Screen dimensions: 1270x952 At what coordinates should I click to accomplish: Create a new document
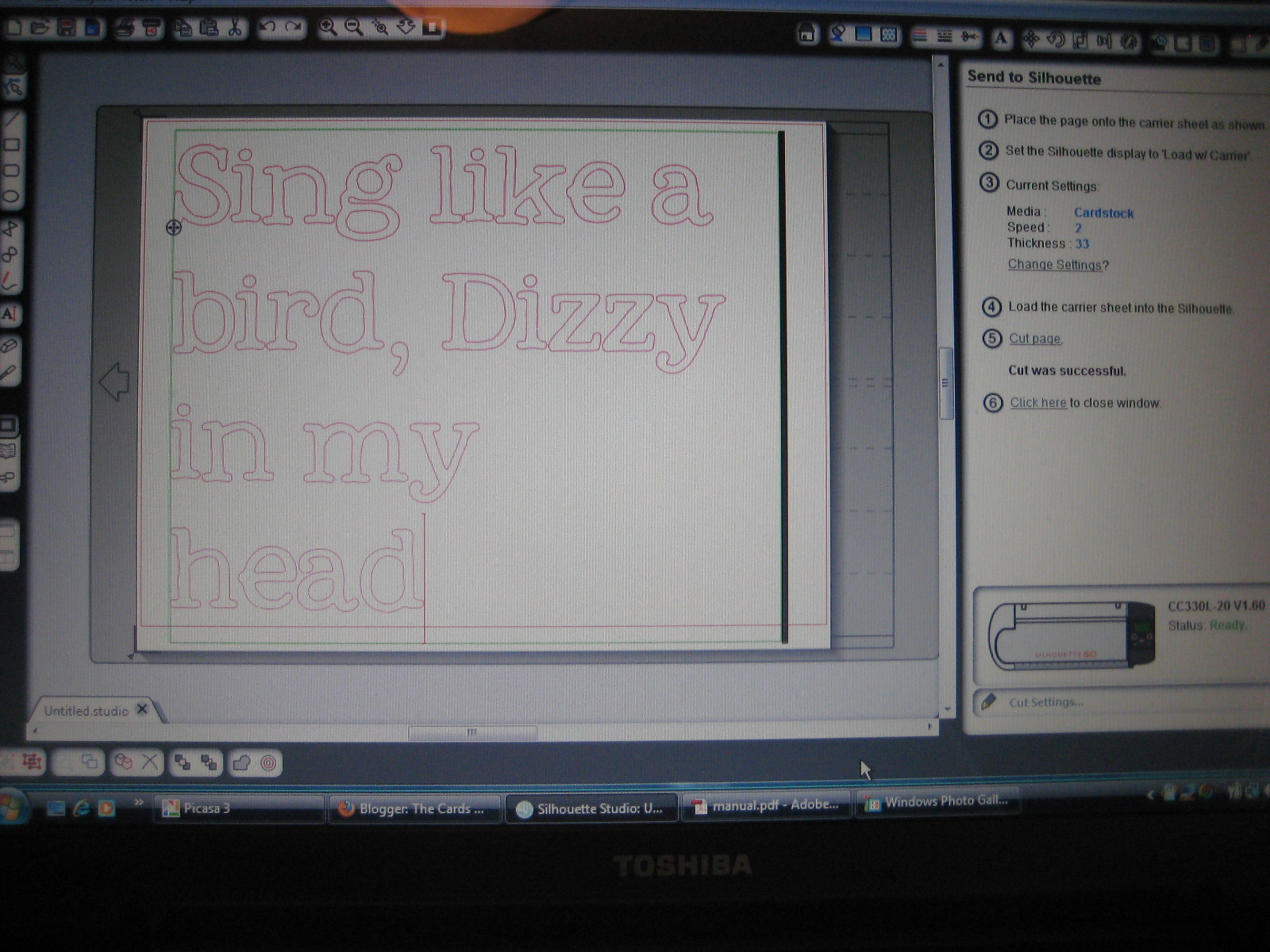click(x=13, y=29)
